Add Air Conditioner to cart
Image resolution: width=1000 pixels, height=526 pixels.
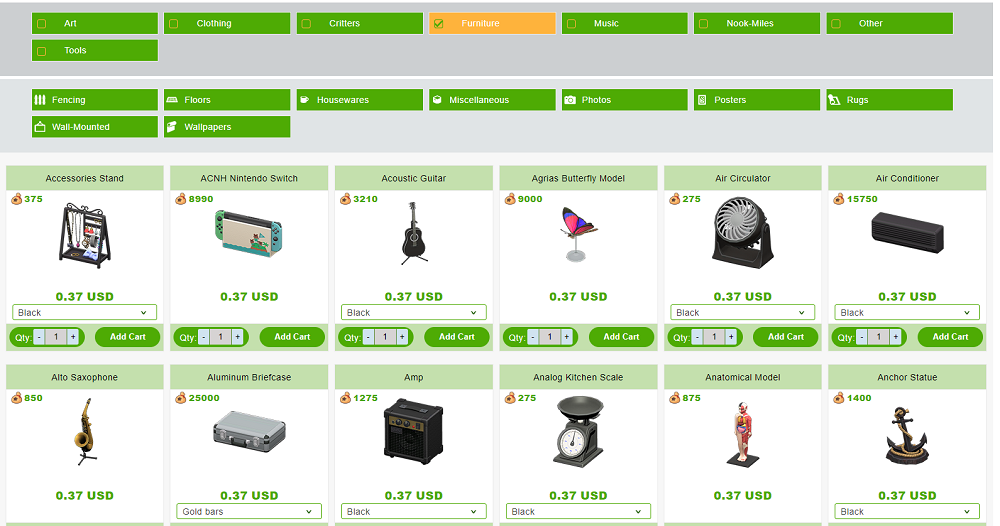coord(950,337)
